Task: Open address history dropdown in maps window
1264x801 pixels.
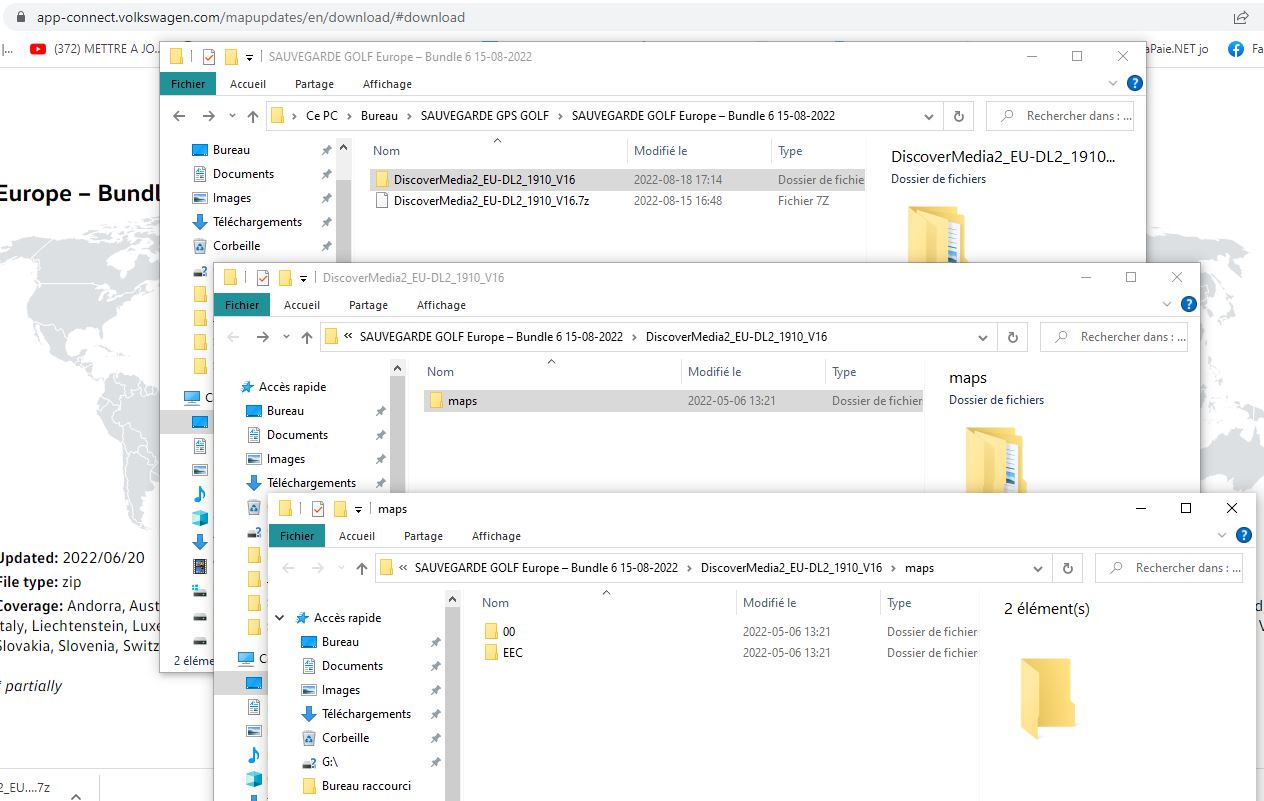Action: click(1038, 568)
